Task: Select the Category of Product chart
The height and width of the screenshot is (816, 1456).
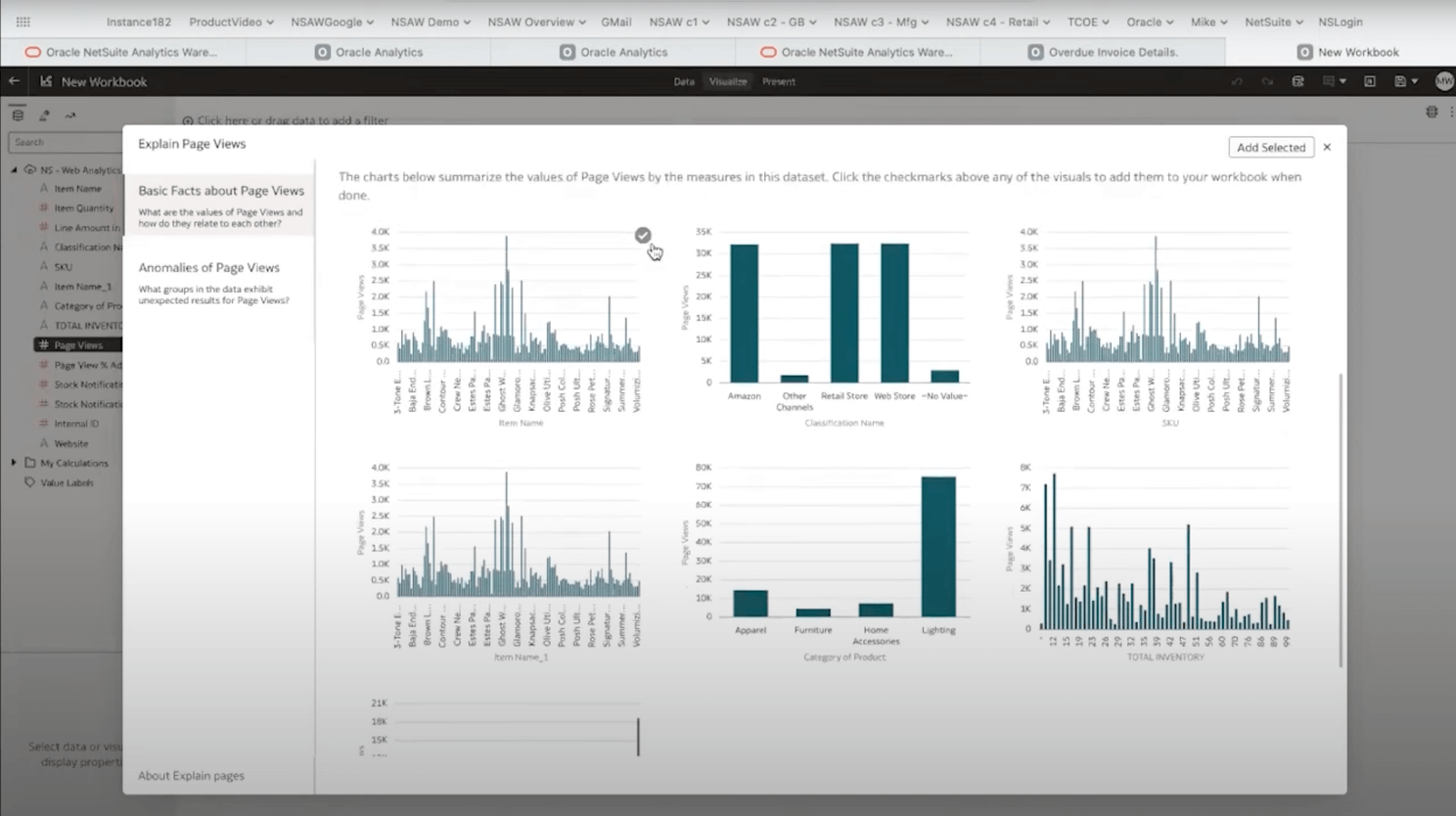Action: 843,548
